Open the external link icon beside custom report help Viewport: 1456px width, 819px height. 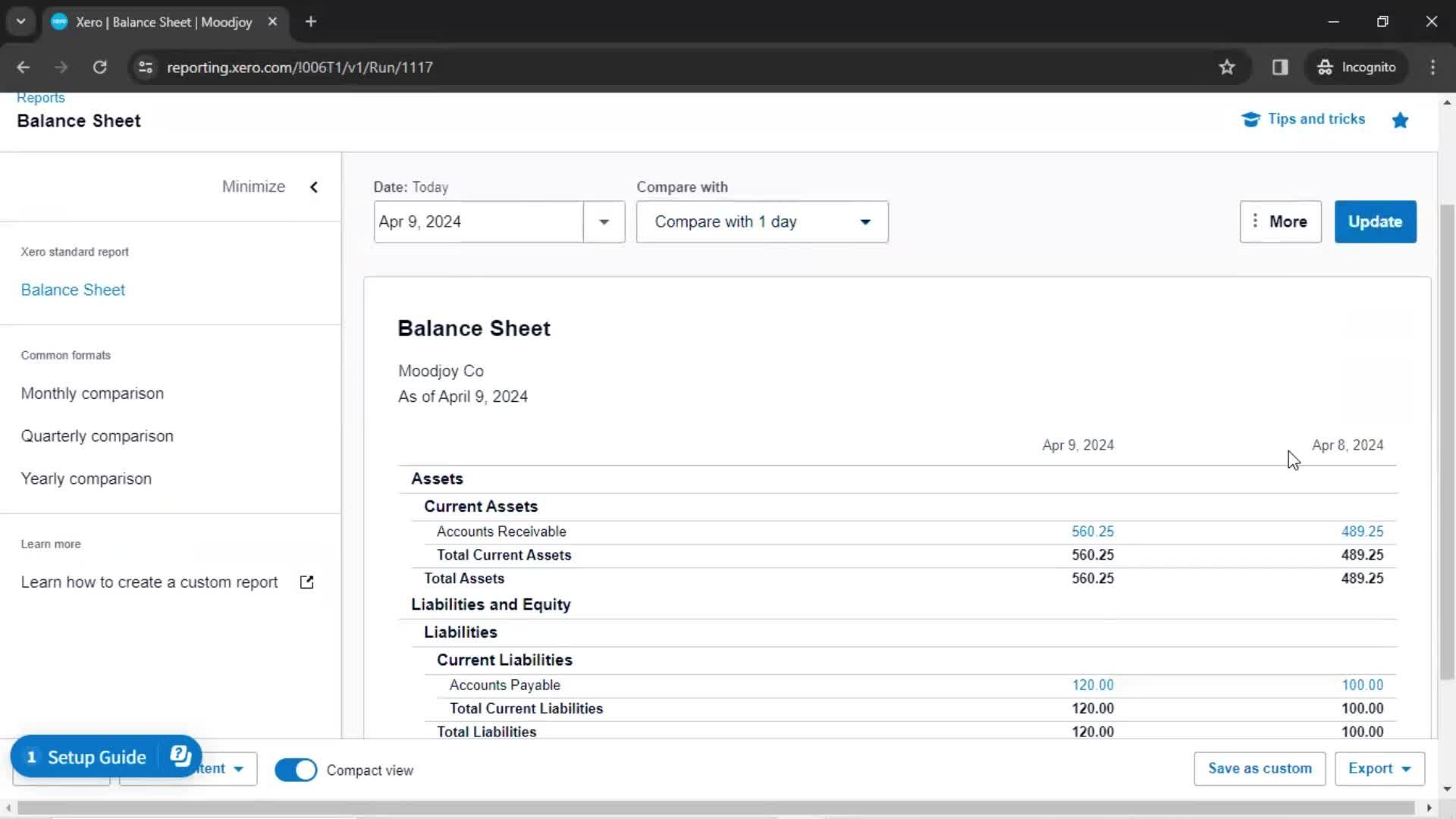coord(306,582)
